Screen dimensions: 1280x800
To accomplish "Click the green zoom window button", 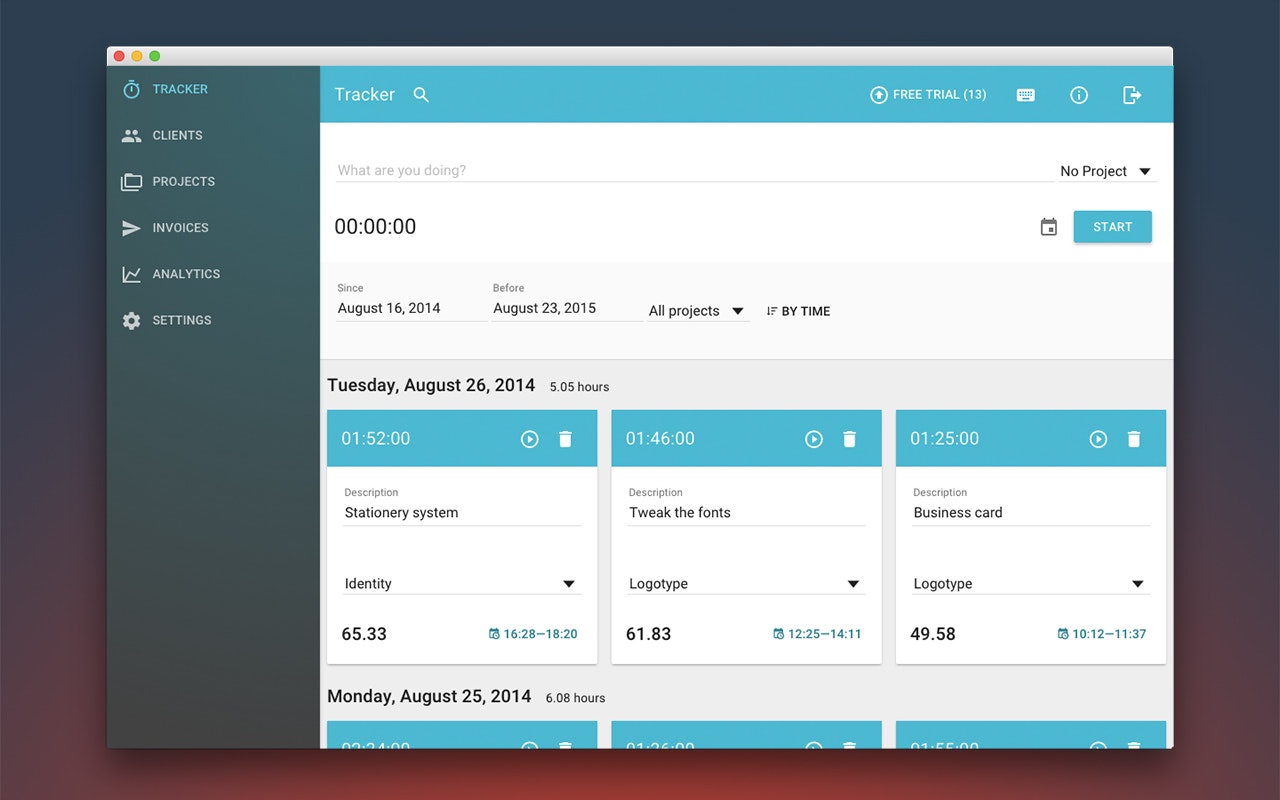I will pos(154,56).
